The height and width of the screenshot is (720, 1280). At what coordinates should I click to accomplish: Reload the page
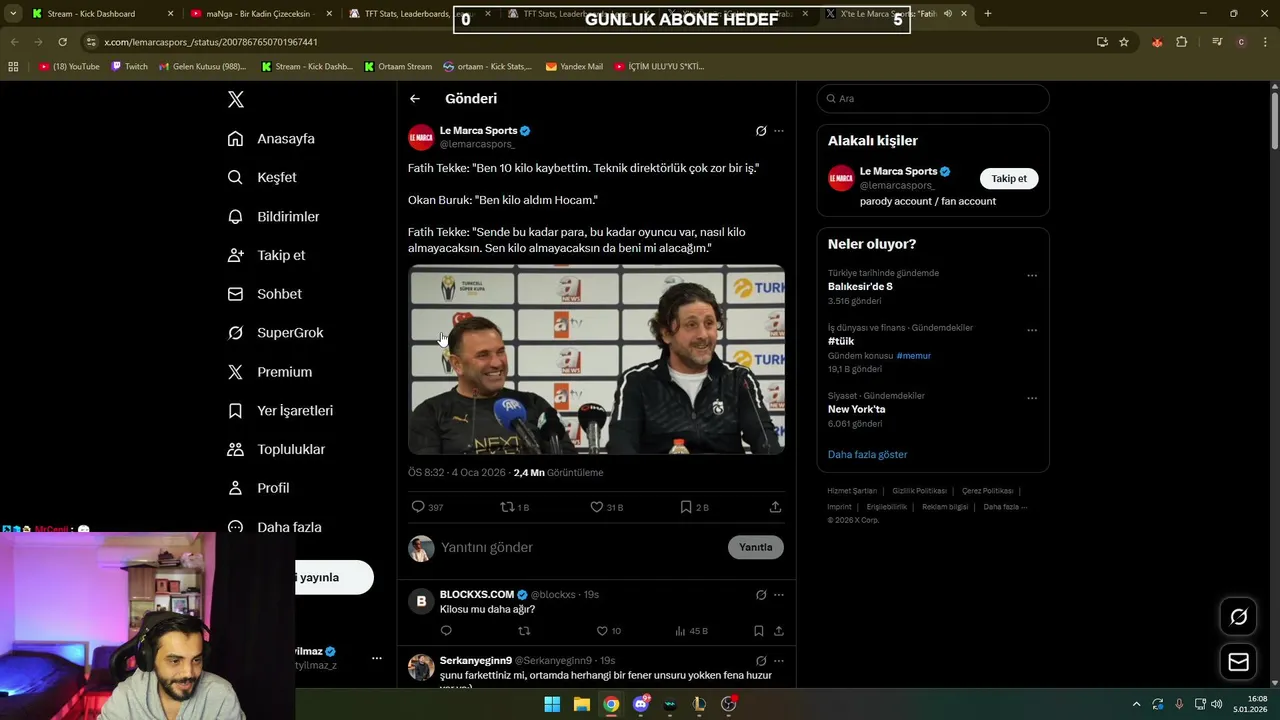click(62, 42)
